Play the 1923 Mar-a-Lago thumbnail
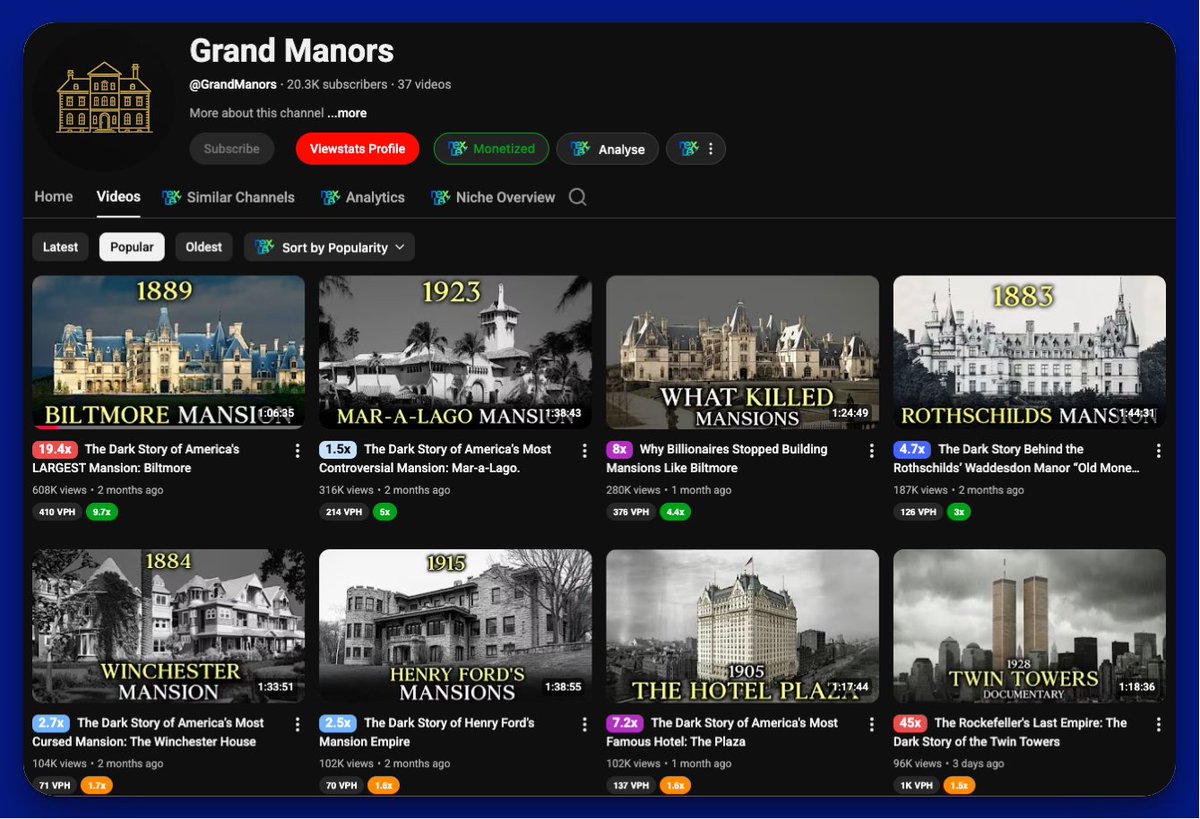The height and width of the screenshot is (819, 1200). click(455, 353)
